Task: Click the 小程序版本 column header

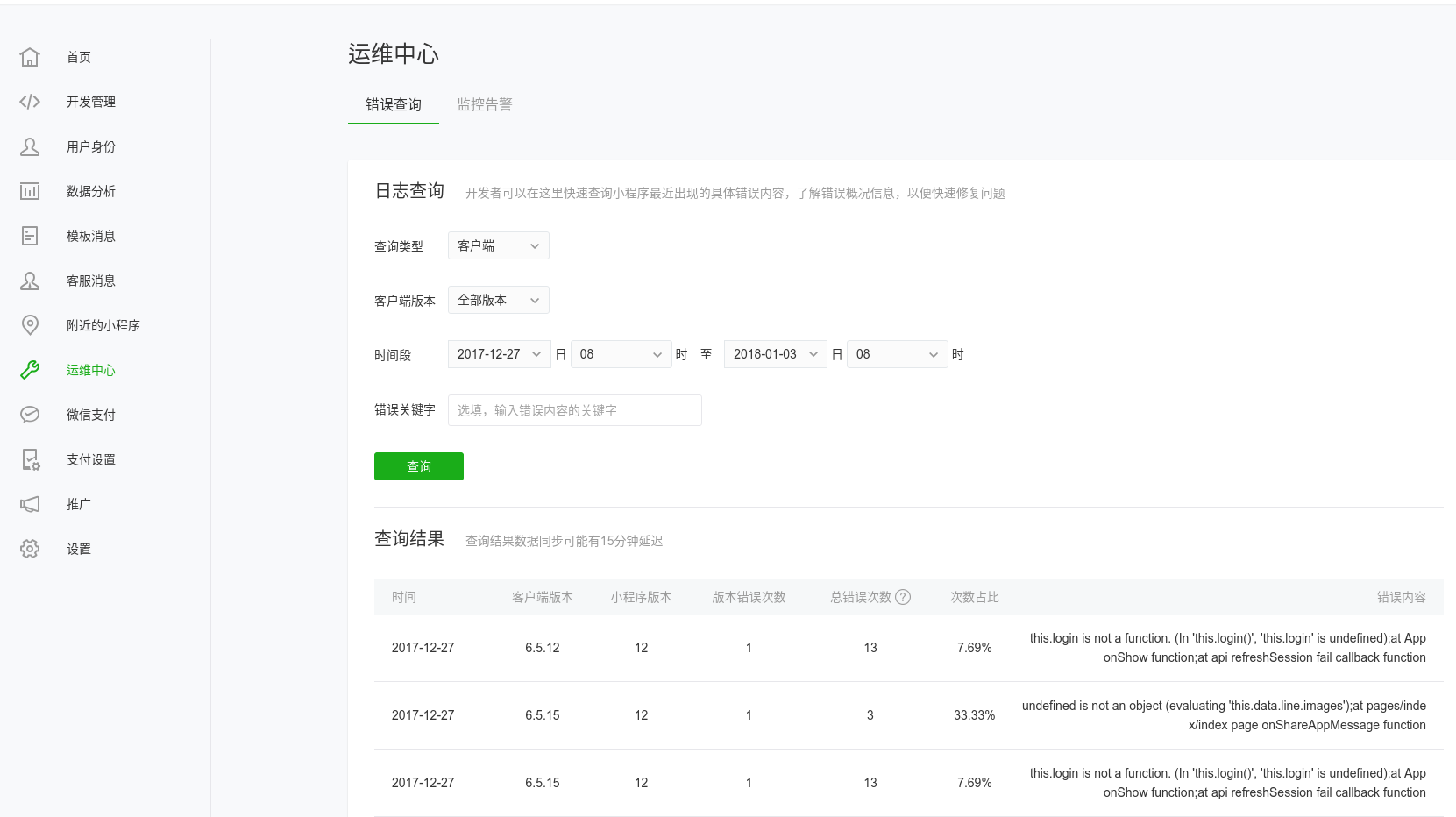Action: (x=642, y=597)
